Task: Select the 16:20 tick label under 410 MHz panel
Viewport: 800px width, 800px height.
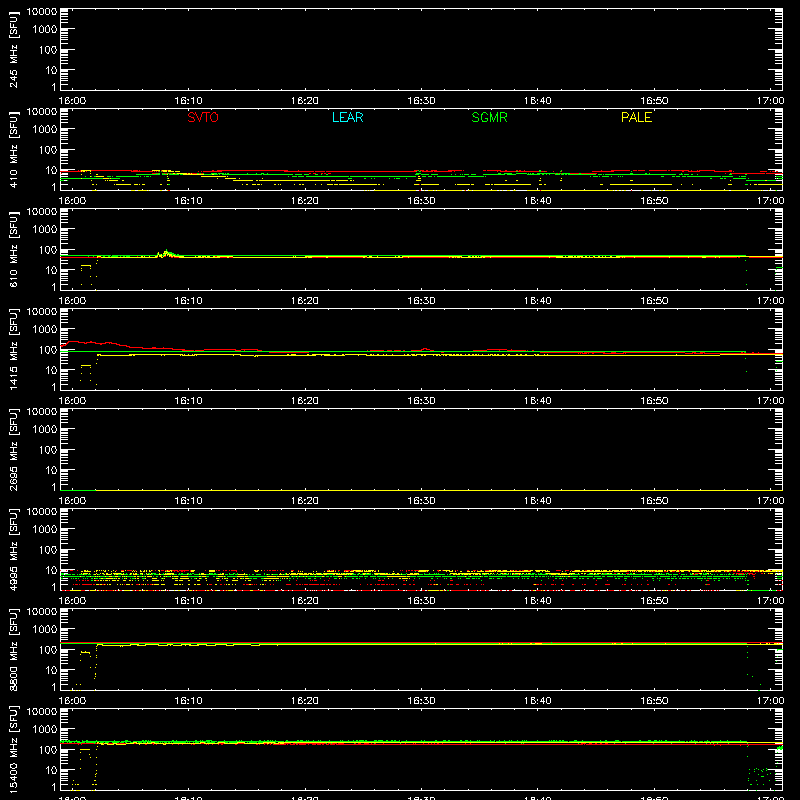Action: (305, 201)
